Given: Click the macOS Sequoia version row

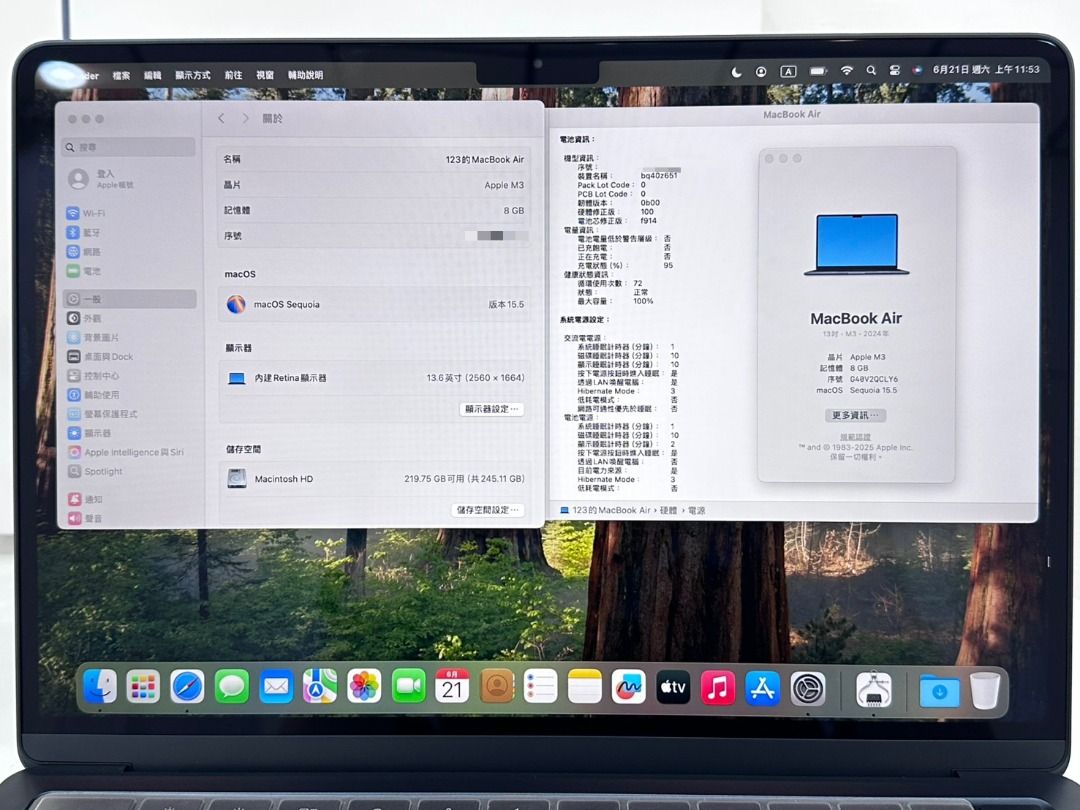Looking at the screenshot, I should click(x=375, y=304).
